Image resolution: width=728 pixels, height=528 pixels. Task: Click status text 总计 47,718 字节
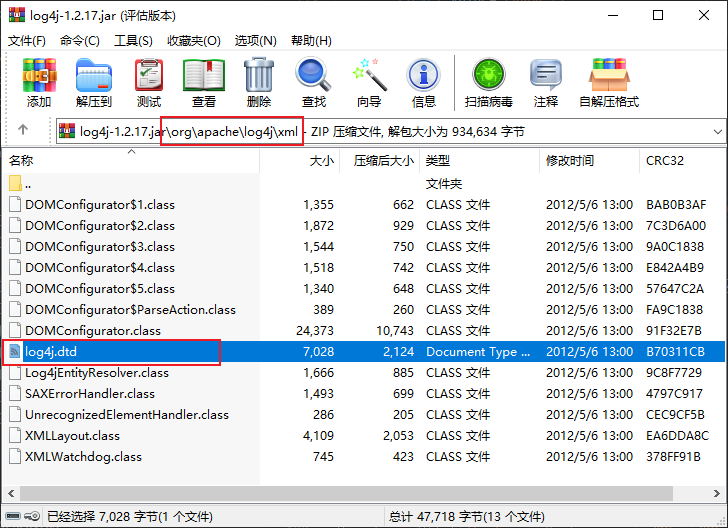tap(467, 516)
